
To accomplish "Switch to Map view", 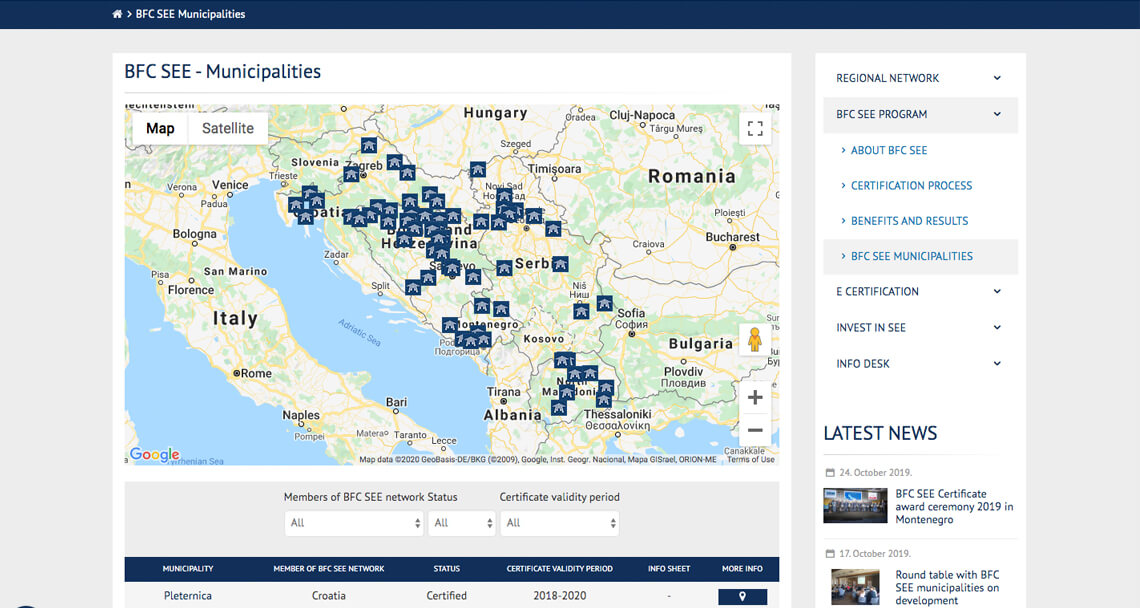I will (160, 129).
